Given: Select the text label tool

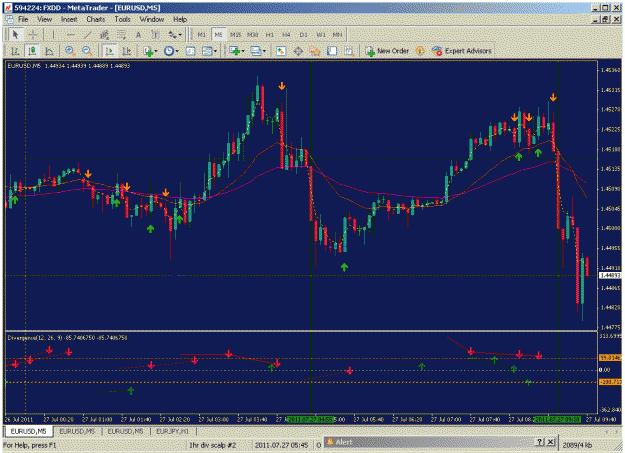Looking at the screenshot, I should click(x=155, y=35).
